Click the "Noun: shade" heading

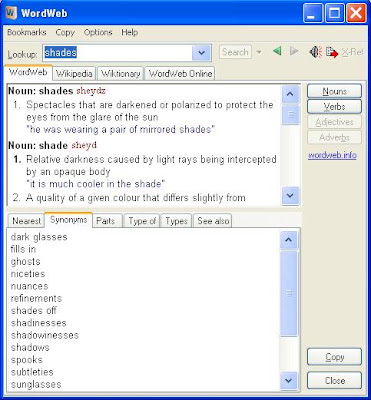(38, 145)
